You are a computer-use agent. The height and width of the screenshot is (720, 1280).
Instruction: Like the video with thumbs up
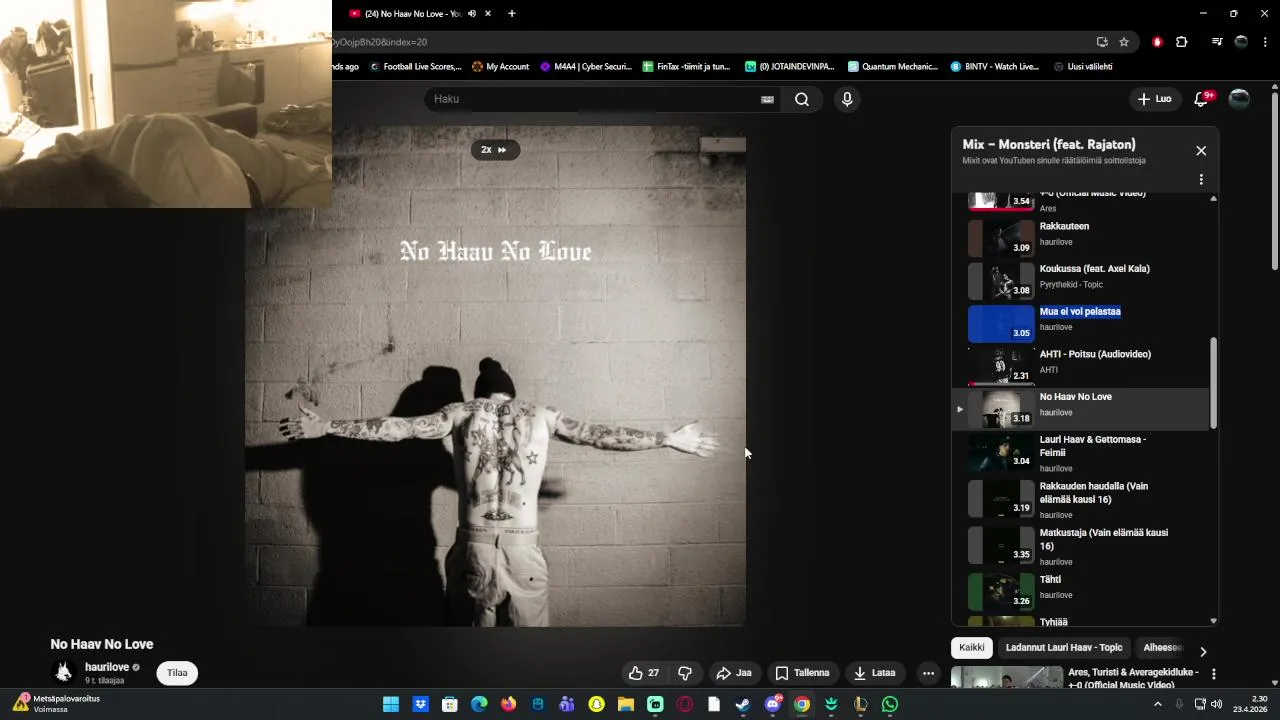(x=644, y=673)
